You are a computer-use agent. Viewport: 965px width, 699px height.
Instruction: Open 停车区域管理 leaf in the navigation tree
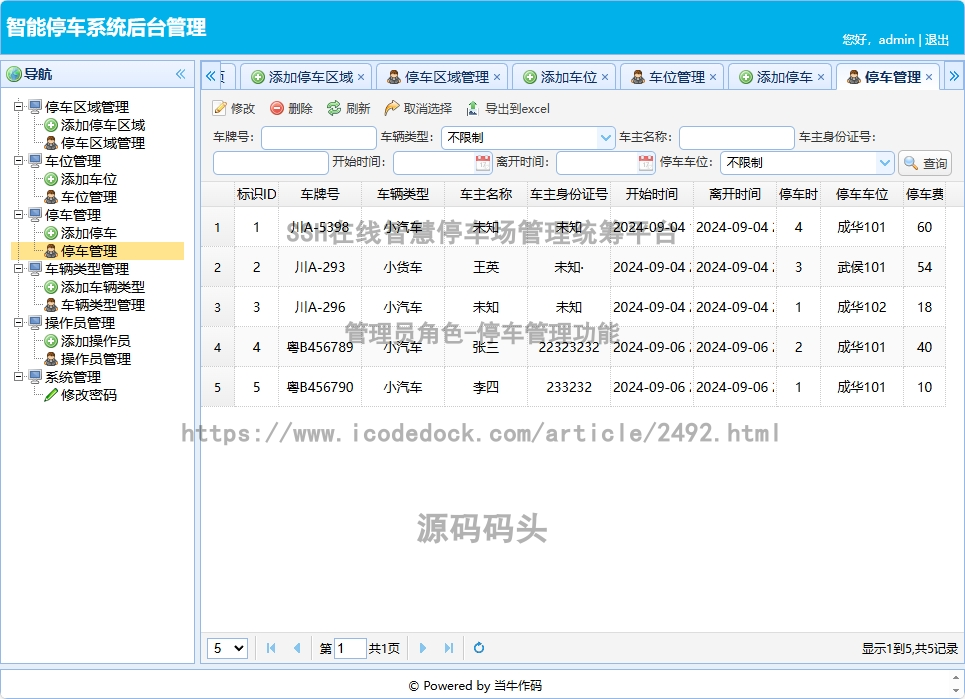pos(103,143)
